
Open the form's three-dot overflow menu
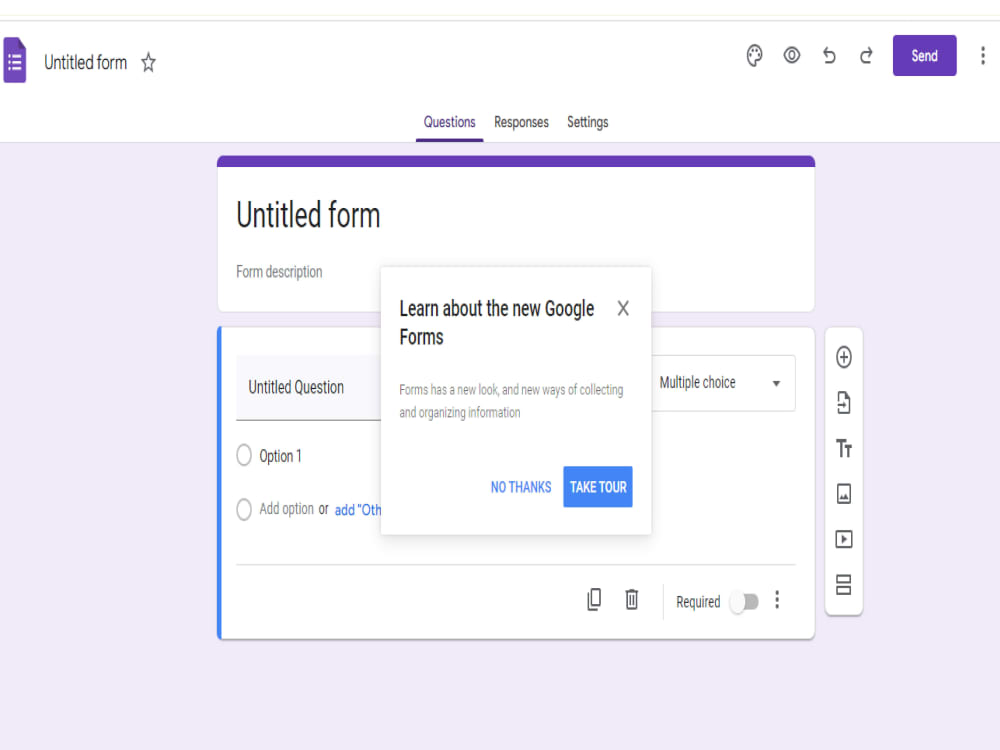[x=983, y=55]
